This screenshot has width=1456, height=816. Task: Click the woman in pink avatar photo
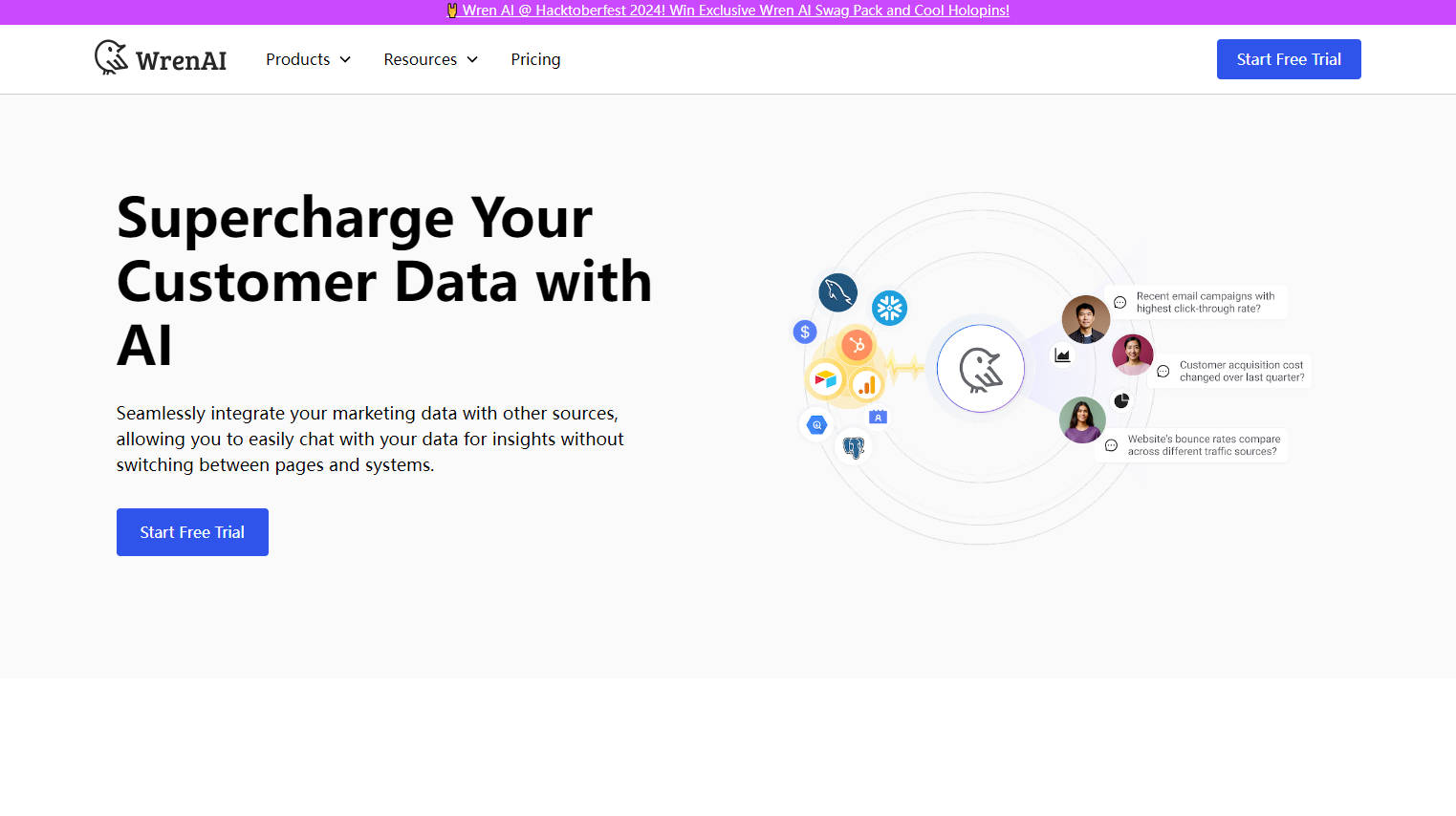1133,354
